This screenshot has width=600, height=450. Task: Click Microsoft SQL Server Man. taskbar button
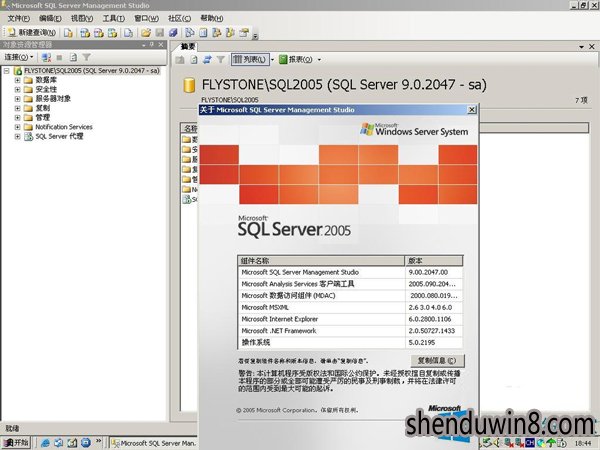point(153,443)
